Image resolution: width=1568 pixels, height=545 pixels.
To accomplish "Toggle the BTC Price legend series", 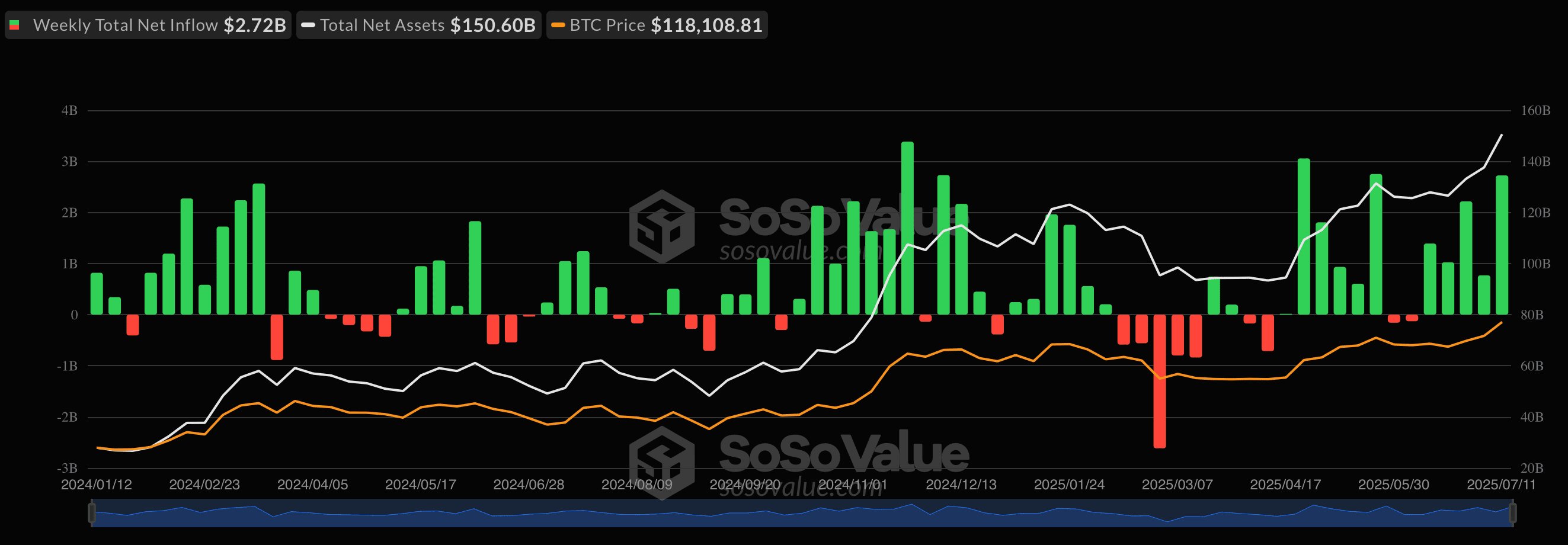I will (x=657, y=25).
